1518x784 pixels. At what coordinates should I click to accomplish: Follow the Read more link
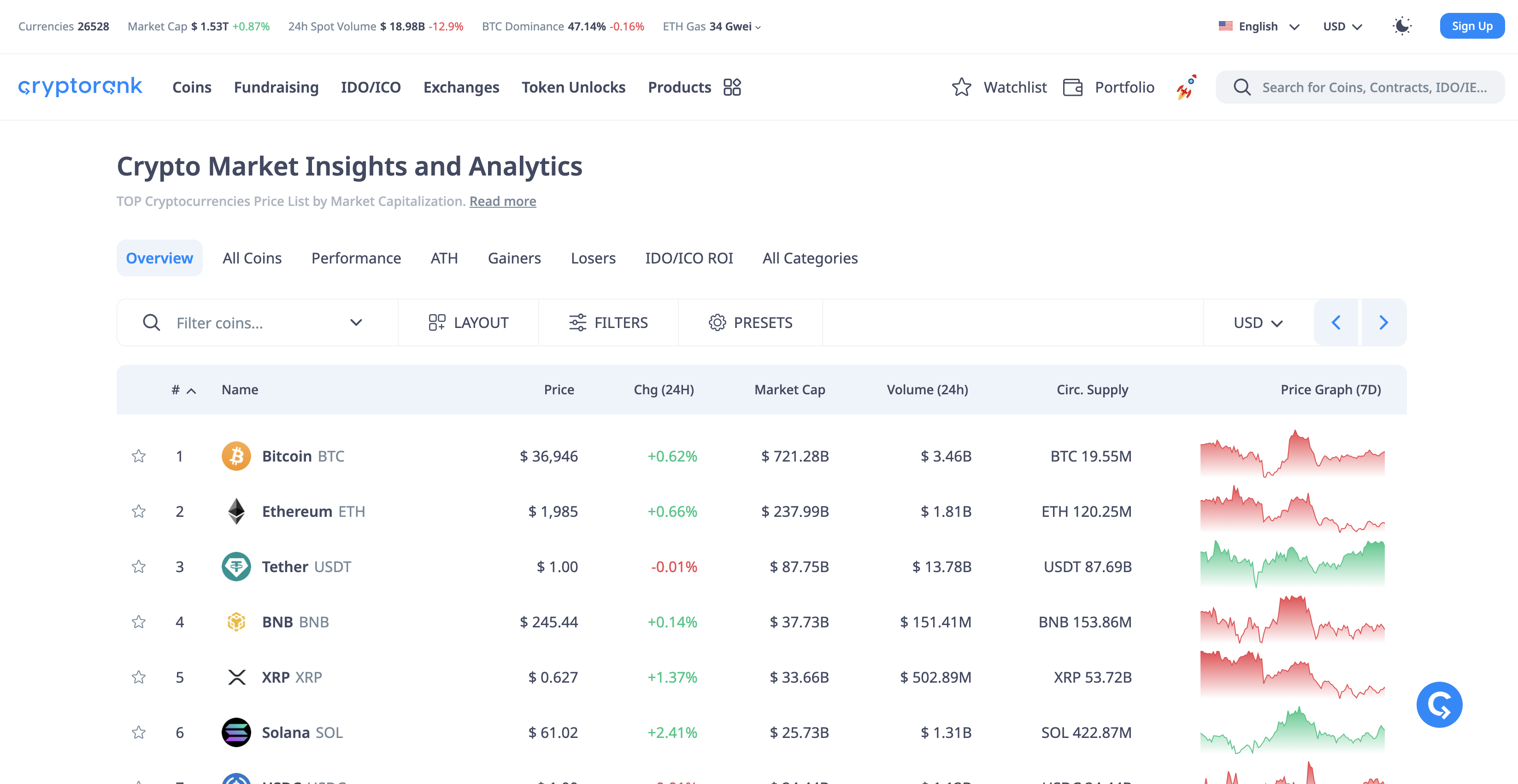click(x=502, y=201)
